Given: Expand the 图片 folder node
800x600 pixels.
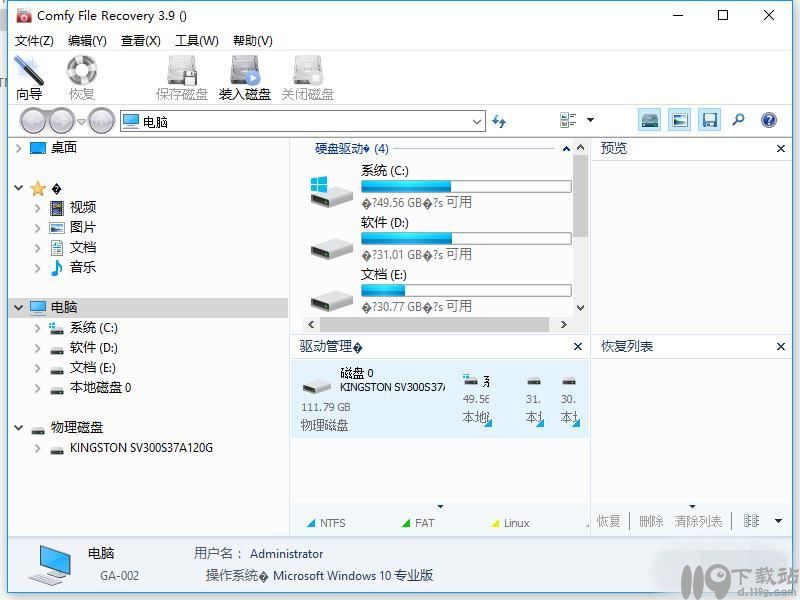Looking at the screenshot, I should point(37,228).
